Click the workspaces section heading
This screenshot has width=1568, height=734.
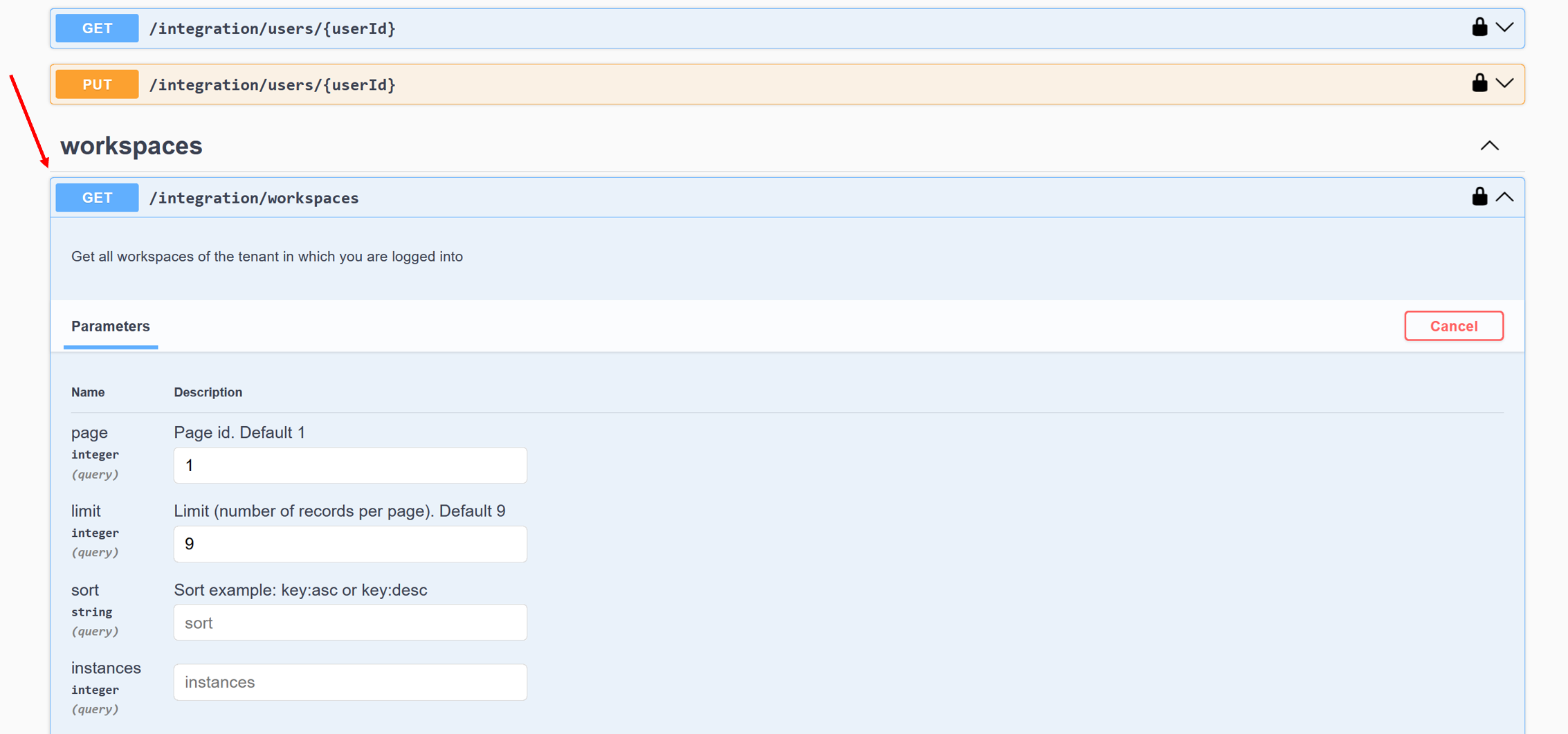pos(131,146)
